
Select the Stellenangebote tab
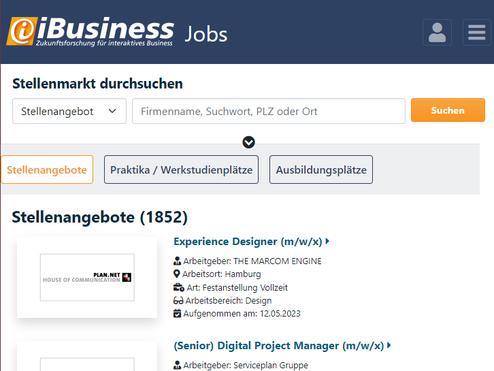tap(47, 170)
